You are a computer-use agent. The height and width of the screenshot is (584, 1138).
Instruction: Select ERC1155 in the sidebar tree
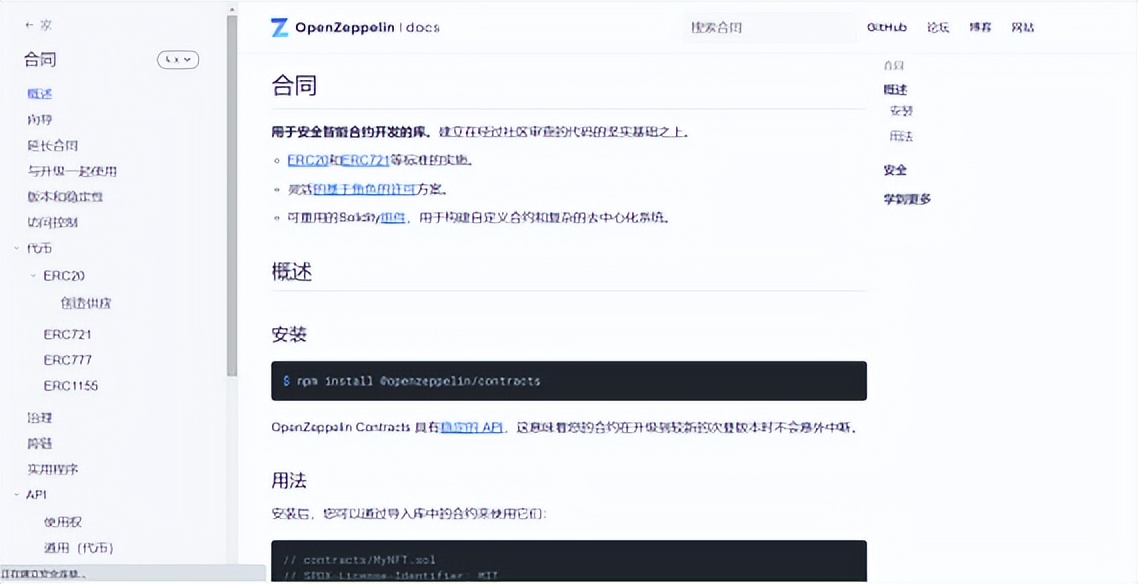pos(71,386)
